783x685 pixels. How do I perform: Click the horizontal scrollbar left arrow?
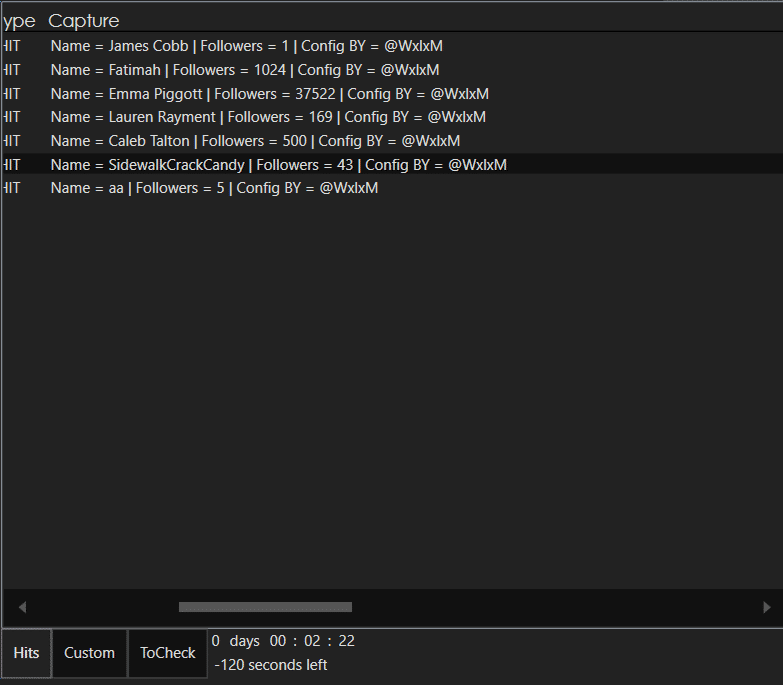(x=22, y=607)
